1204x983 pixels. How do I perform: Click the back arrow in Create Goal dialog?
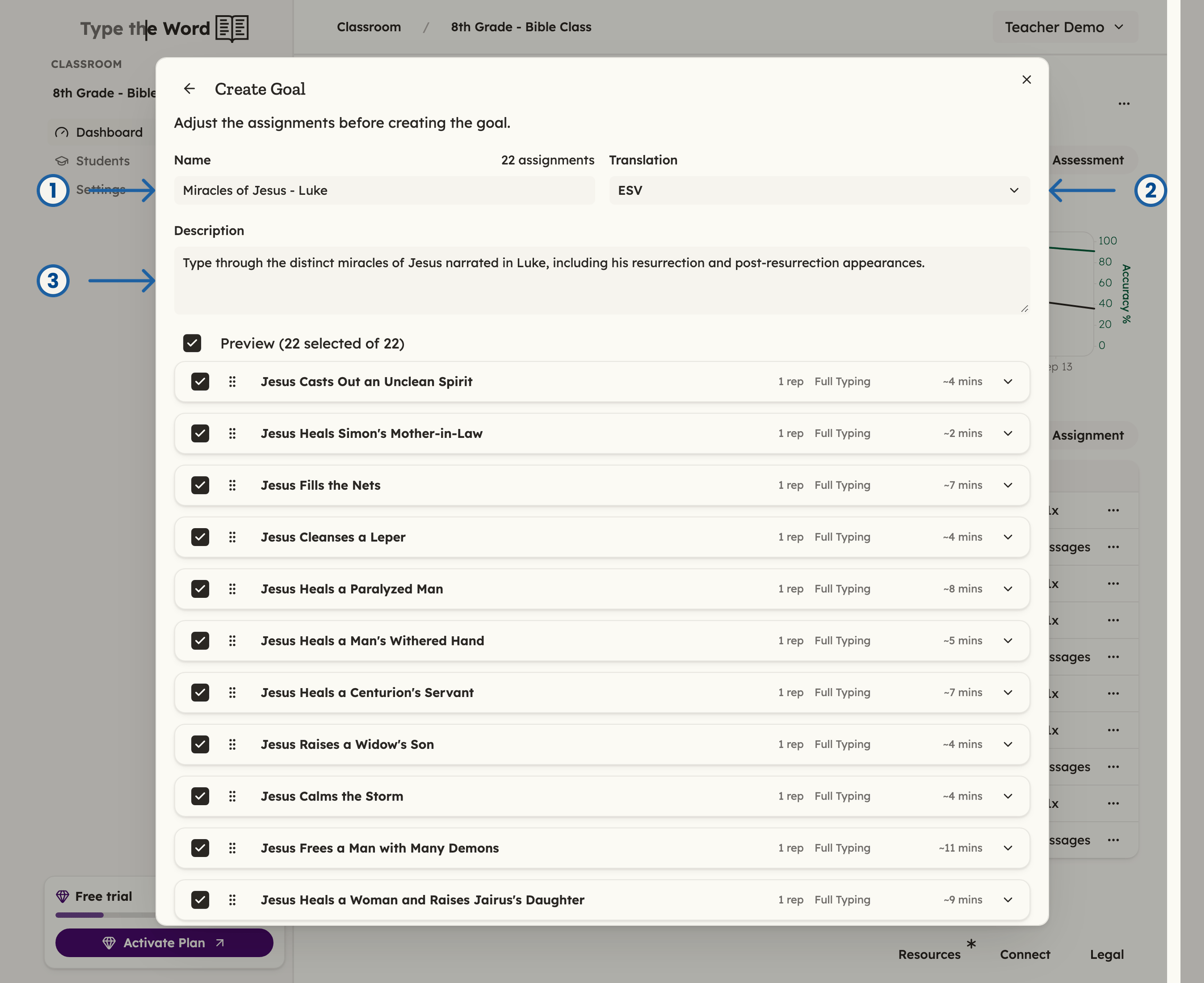189,89
